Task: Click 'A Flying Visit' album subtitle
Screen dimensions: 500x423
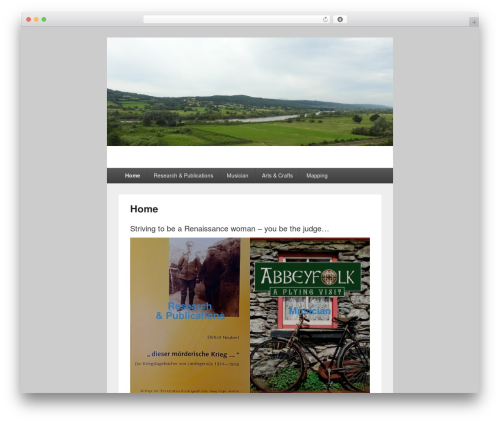Action: pyautogui.click(x=307, y=292)
